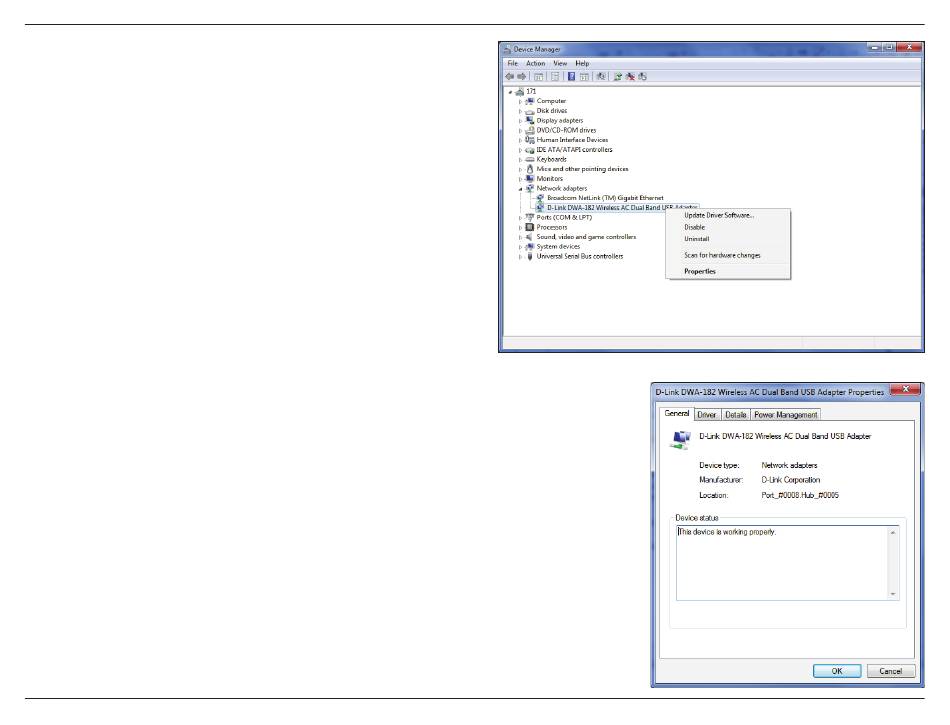Close the D-Link adapter Properties dialog
Image resolution: width=950 pixels, height=725 pixels.
pos(906,389)
